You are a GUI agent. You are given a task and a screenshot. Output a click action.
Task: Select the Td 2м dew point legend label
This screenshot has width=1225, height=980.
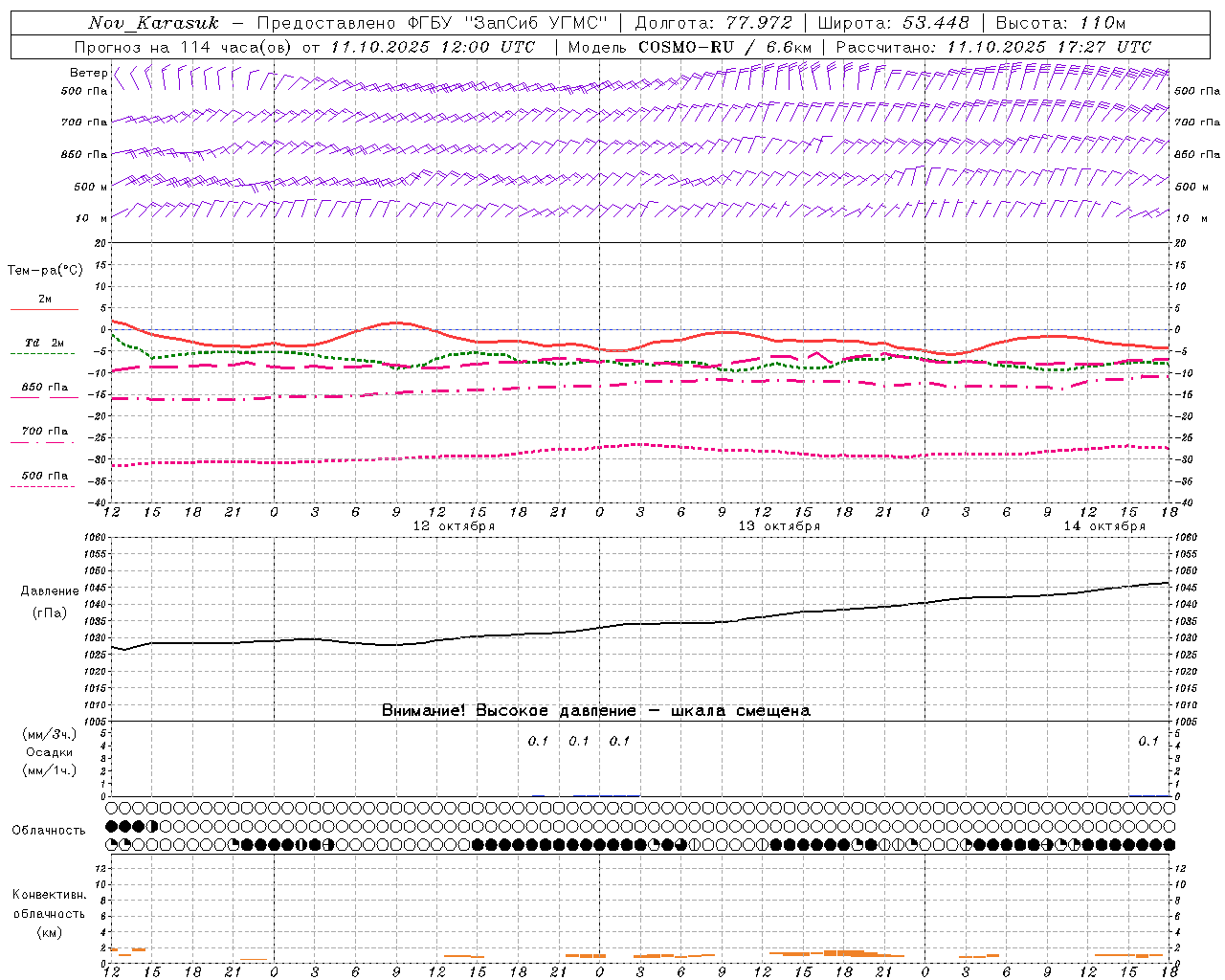(x=45, y=343)
